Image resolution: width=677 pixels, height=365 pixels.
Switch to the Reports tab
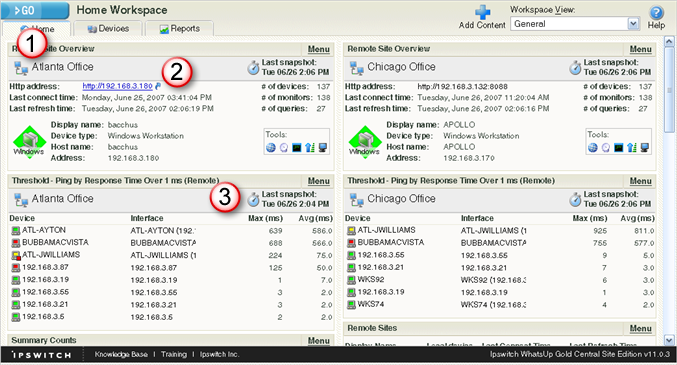180,29
